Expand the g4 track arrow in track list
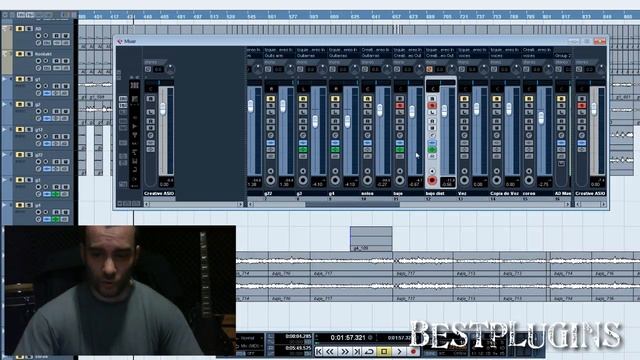Image resolution: width=640 pixels, height=360 pixels. [x=4, y=204]
